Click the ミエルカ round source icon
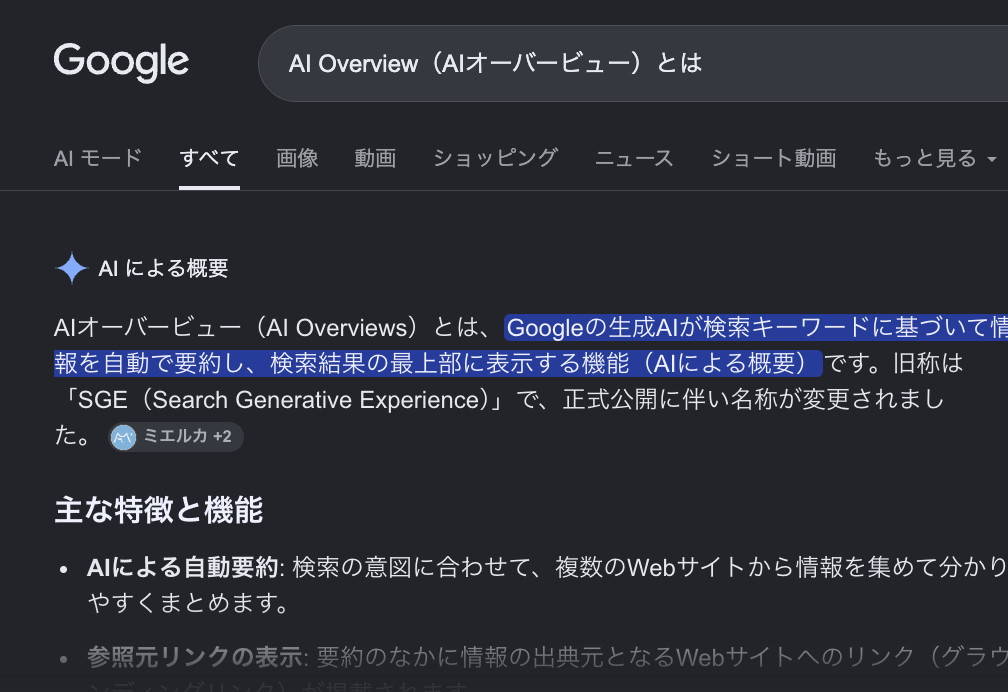The width and height of the screenshot is (1008, 692). point(123,437)
